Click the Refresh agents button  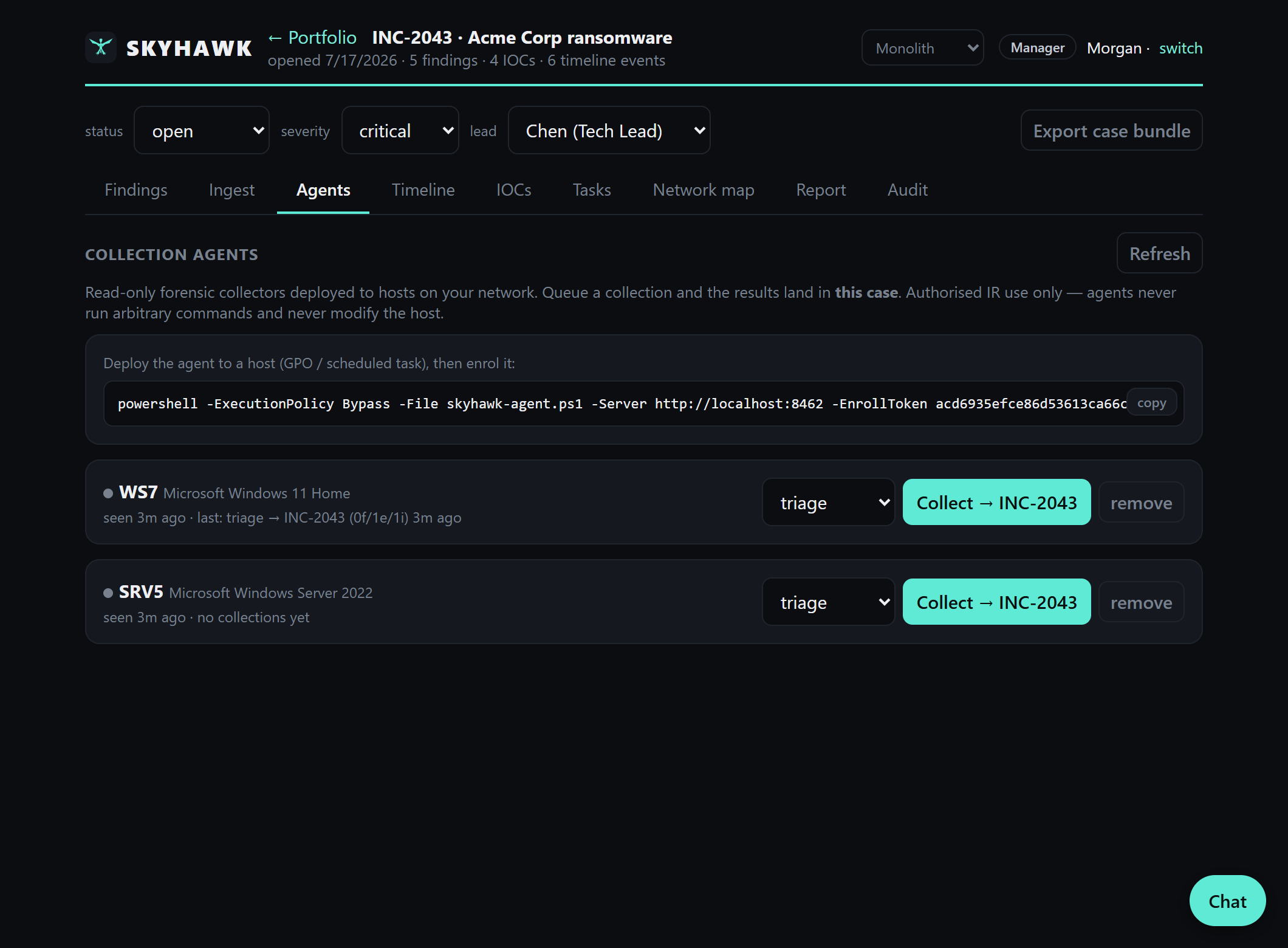coord(1159,253)
